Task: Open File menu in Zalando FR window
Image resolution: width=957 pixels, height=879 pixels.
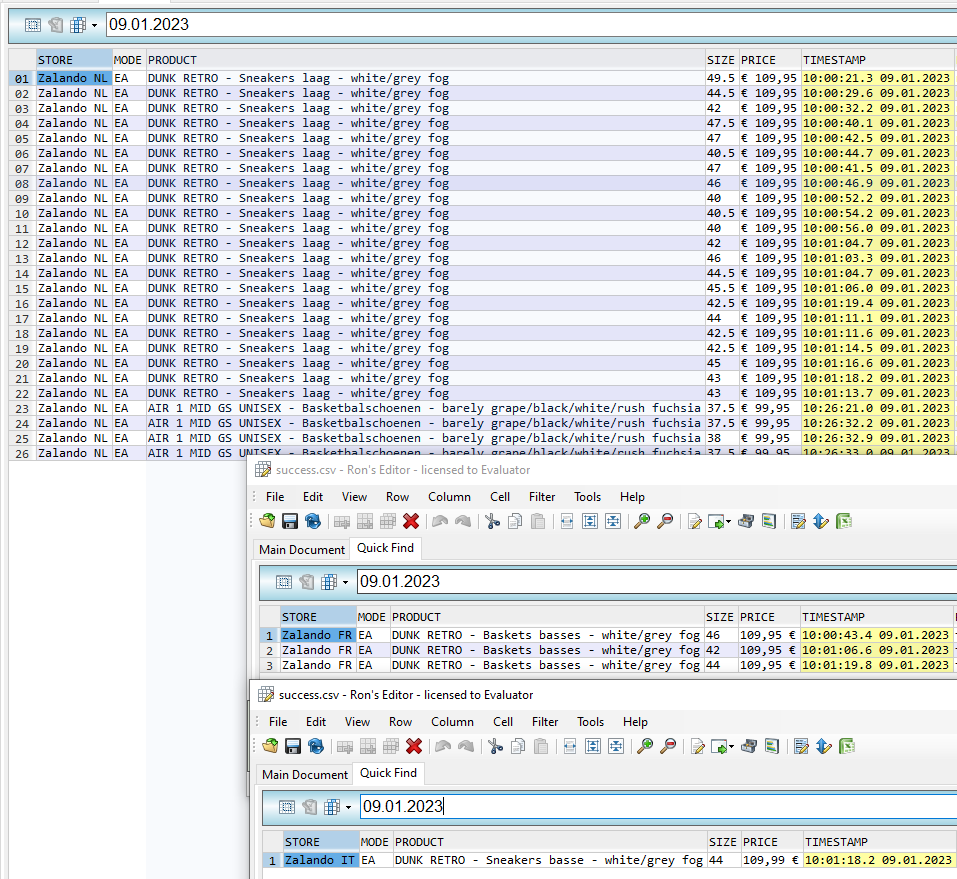Action: [275, 497]
